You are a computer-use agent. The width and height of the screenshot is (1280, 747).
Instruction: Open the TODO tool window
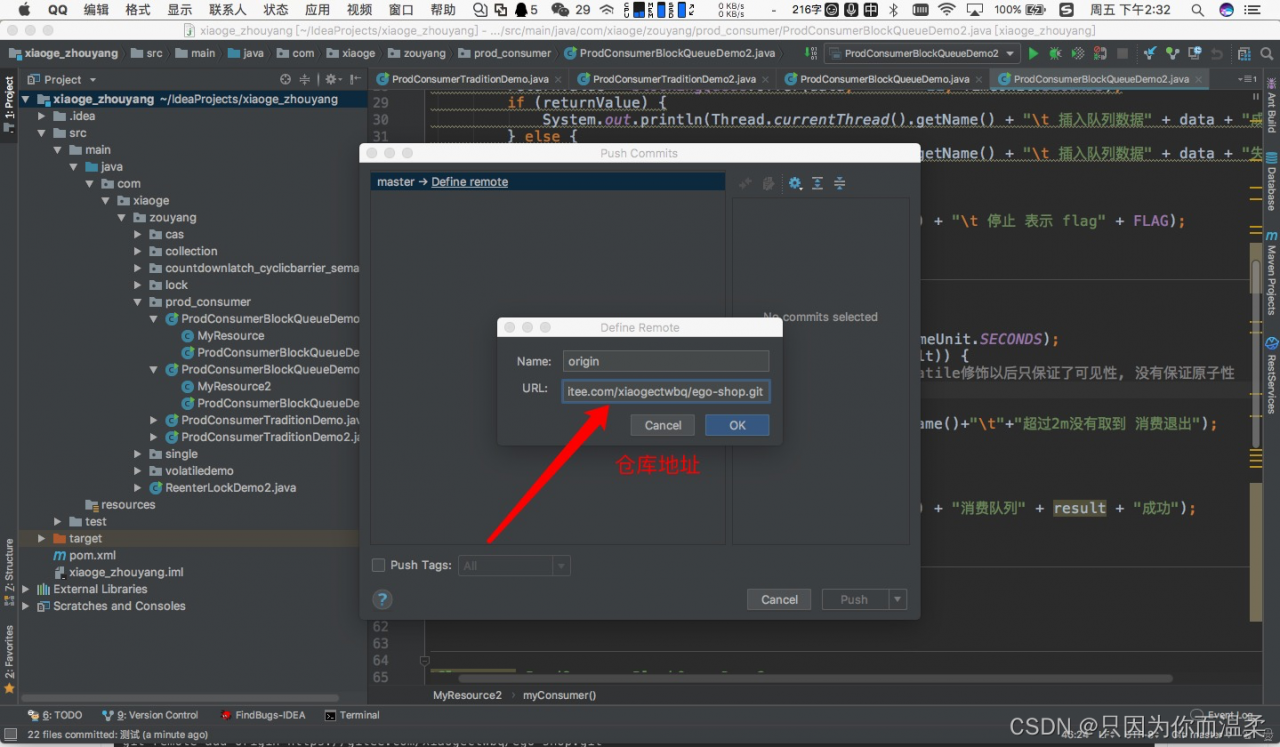click(56, 715)
